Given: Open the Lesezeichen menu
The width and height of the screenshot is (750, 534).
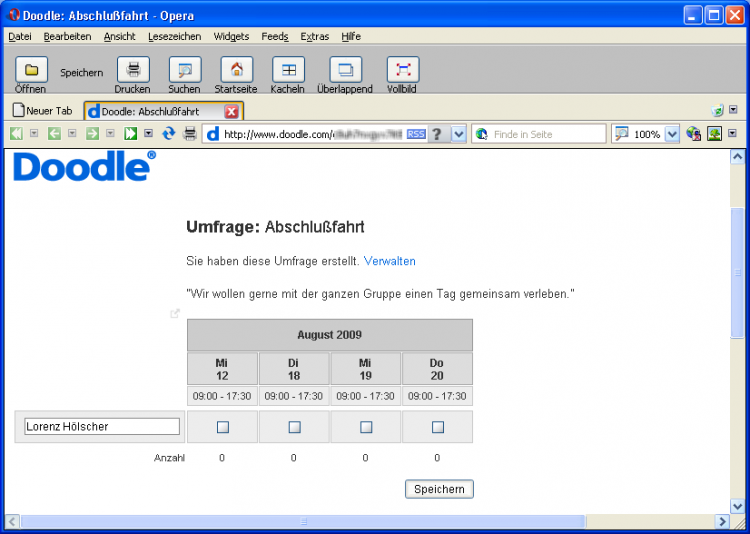Looking at the screenshot, I should coord(174,36).
